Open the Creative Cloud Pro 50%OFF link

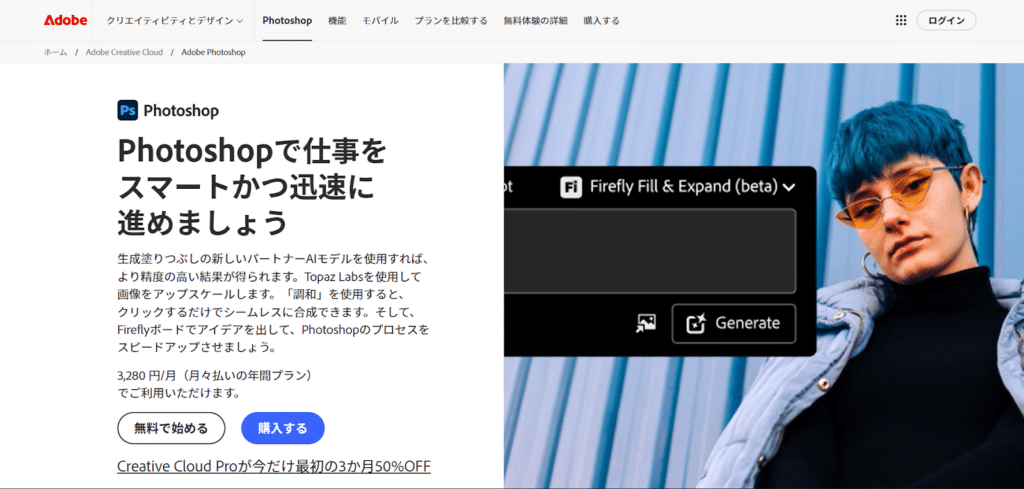point(274,466)
